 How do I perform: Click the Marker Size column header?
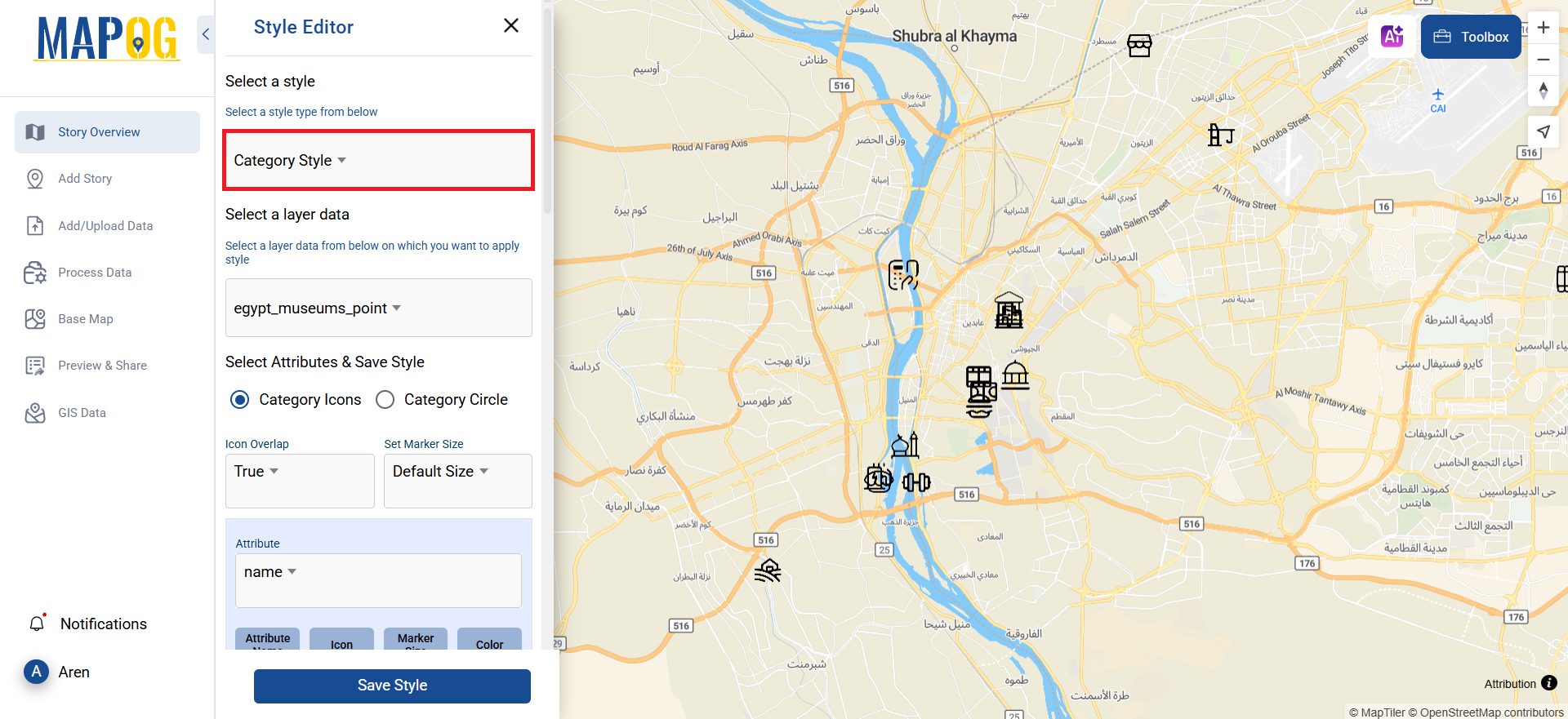(x=416, y=639)
